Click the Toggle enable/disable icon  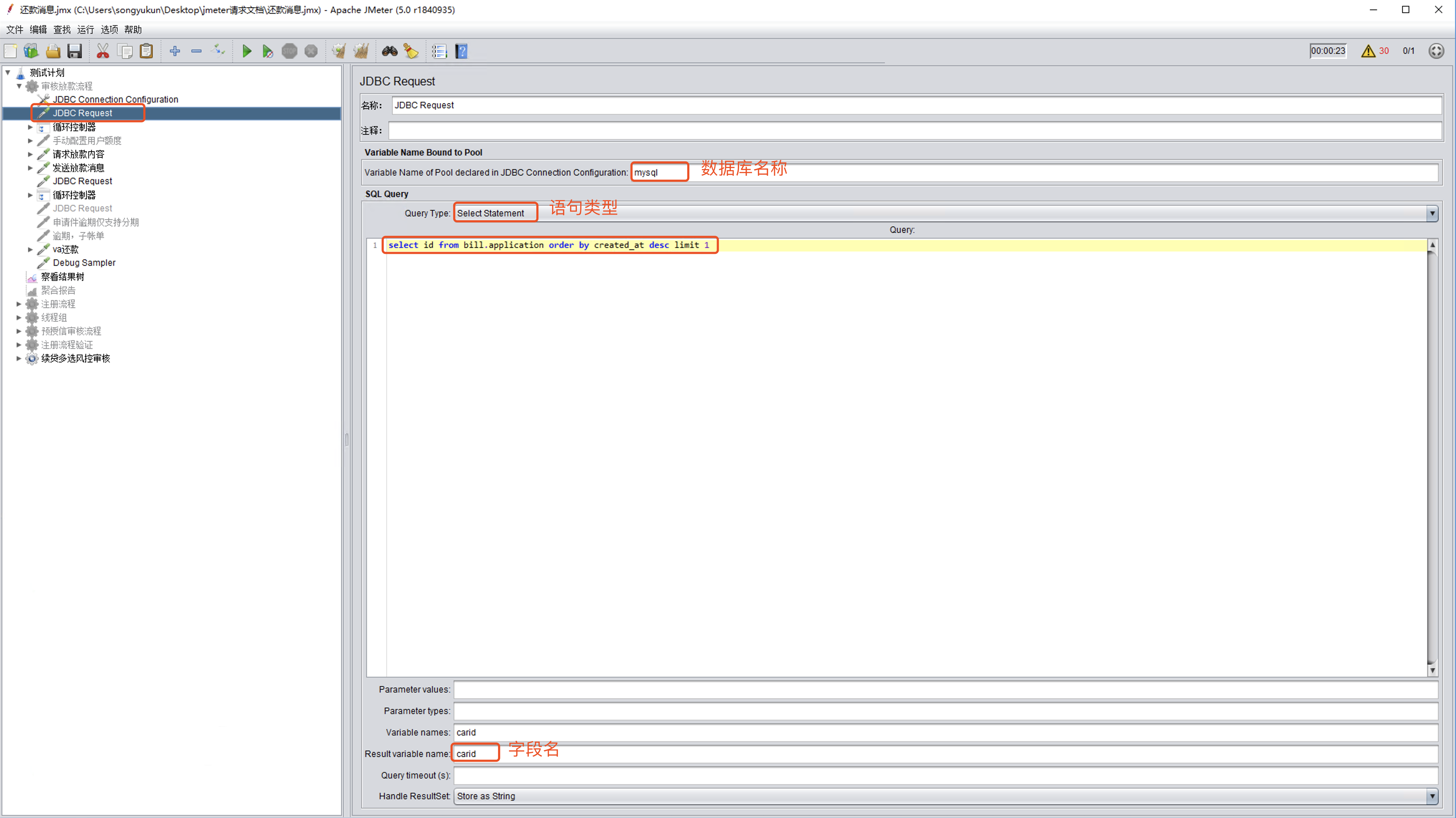[x=218, y=52]
